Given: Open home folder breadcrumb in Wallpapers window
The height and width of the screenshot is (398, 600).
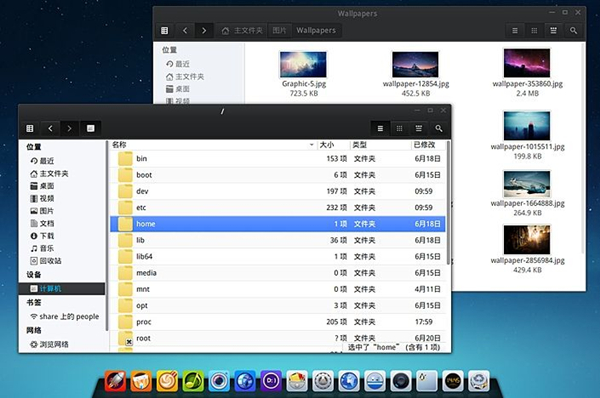Looking at the screenshot, I should 242,31.
